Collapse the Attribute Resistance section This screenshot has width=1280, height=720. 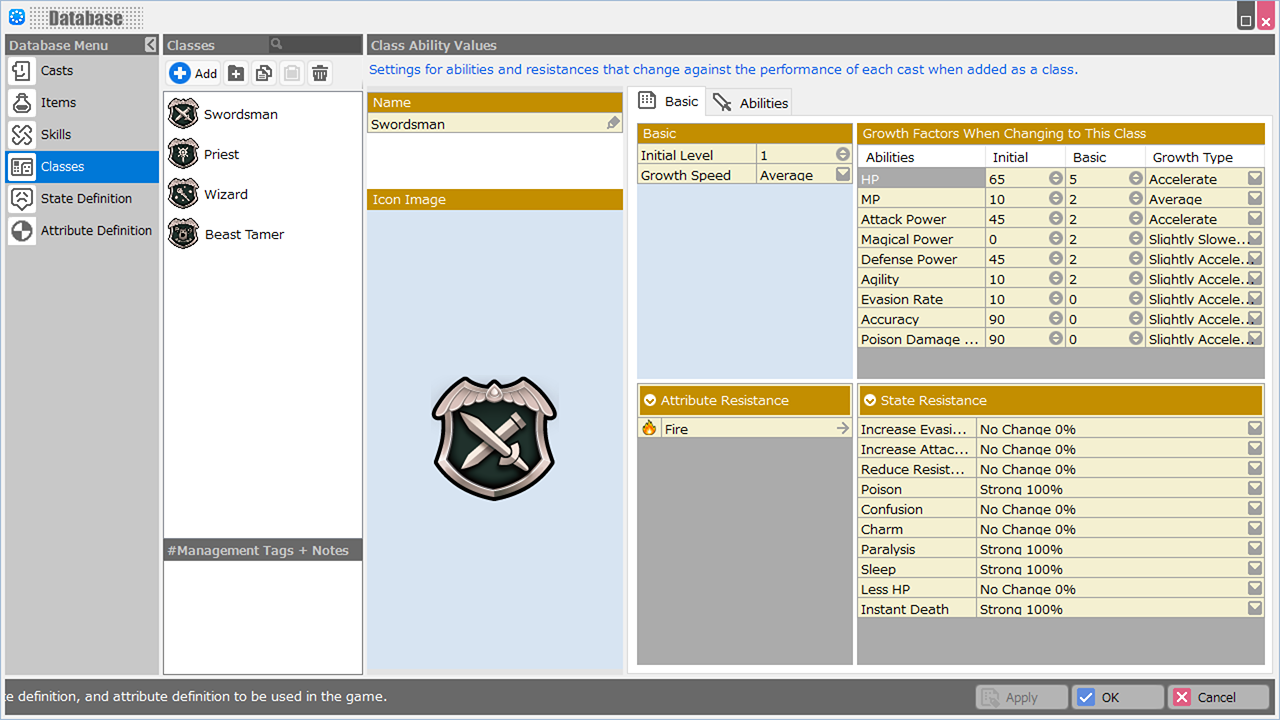click(650, 401)
